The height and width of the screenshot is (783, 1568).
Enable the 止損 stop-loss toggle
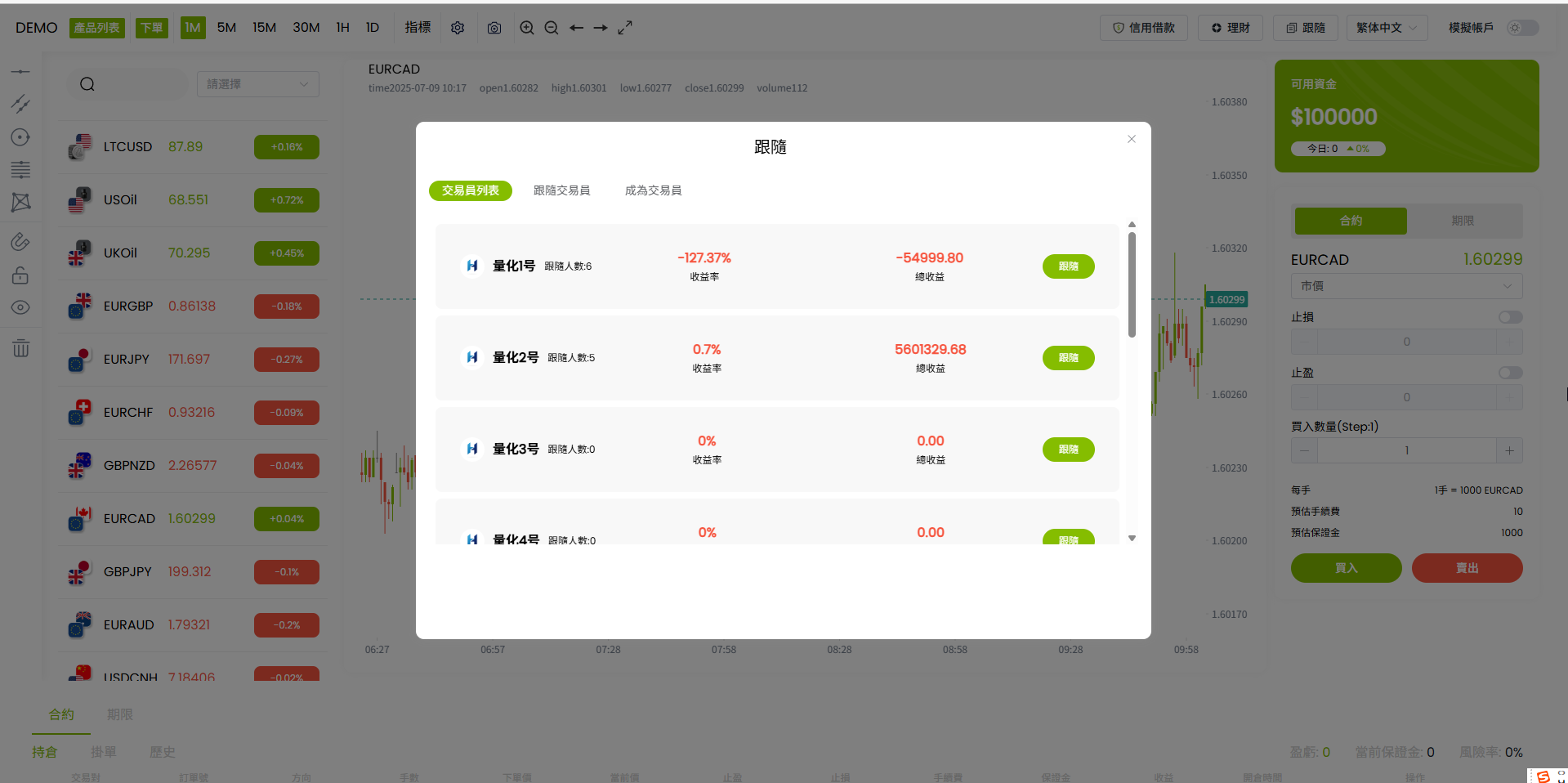(x=1510, y=317)
